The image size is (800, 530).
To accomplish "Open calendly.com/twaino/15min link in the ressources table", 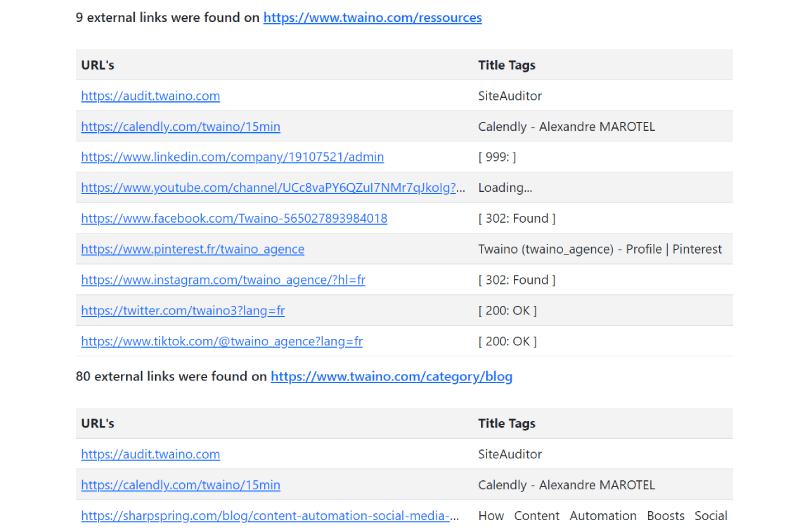I will tap(181, 127).
